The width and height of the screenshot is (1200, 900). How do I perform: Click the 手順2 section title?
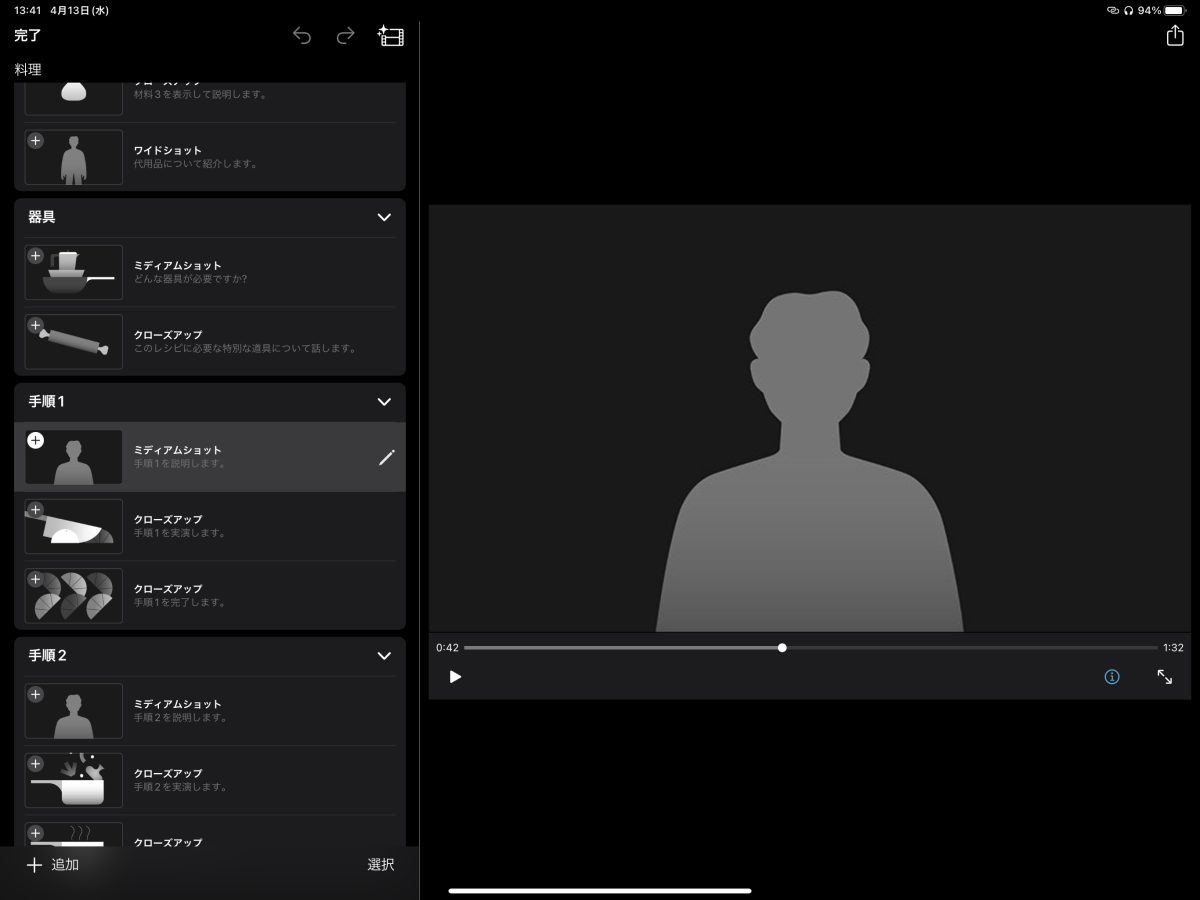point(48,656)
